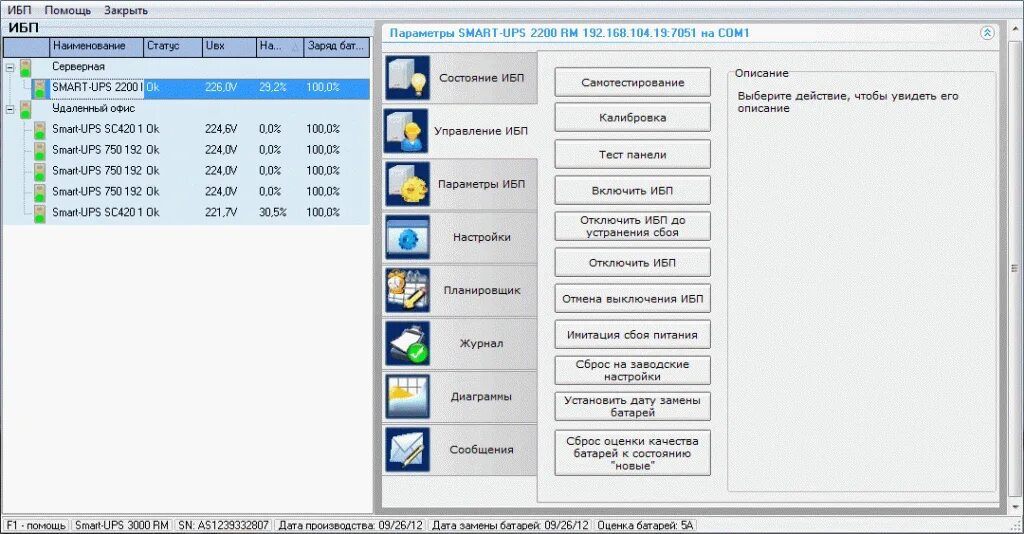Collapse the Удаленный офис tree group
The width and height of the screenshot is (1024, 534).
click(10, 109)
